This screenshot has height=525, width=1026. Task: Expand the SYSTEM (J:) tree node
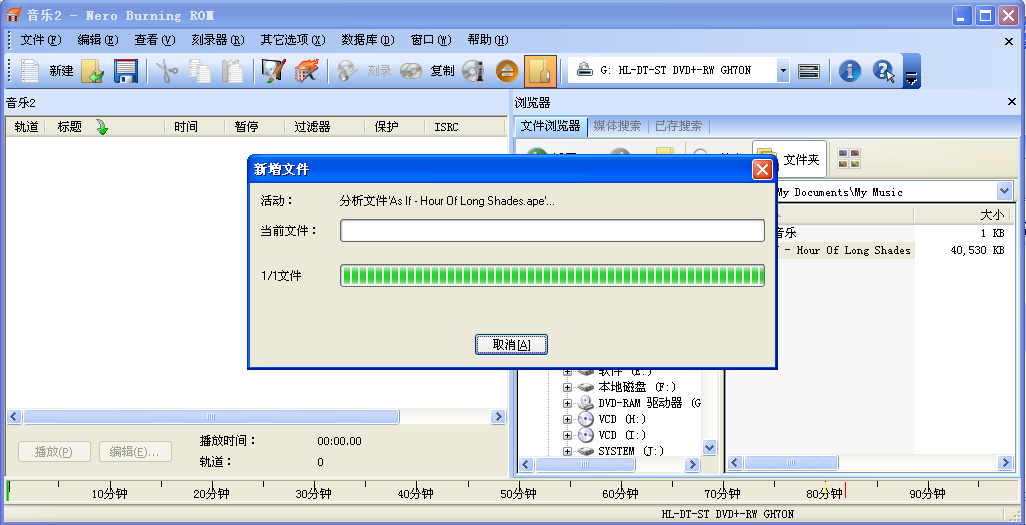click(567, 451)
